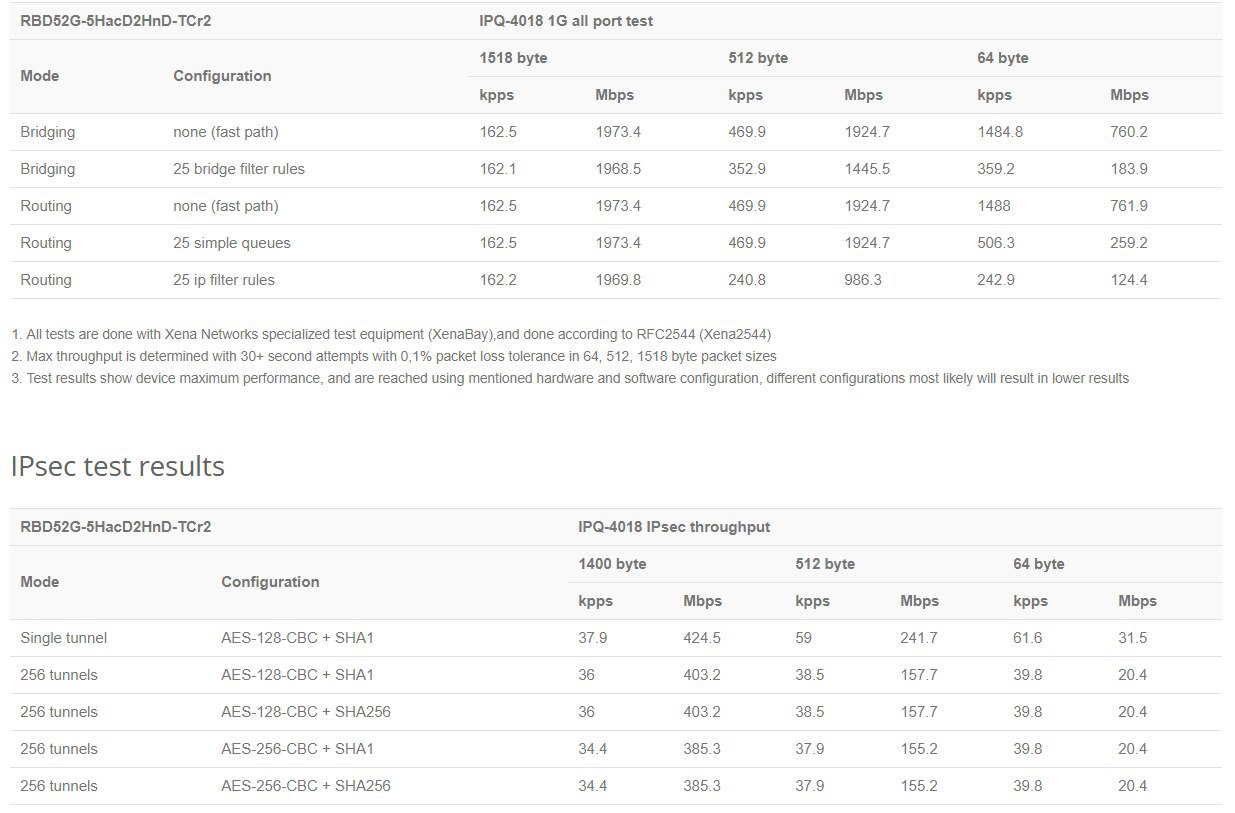Click the value 59 in the Single tunnel row
The width and height of the screenshot is (1235, 813).
click(x=804, y=638)
